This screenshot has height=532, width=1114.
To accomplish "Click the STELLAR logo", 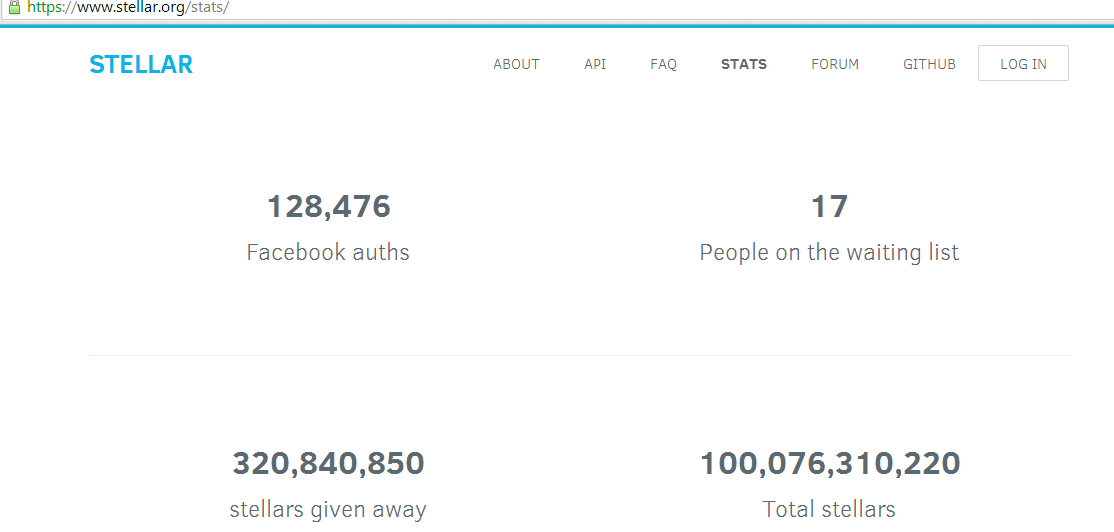I will point(141,65).
